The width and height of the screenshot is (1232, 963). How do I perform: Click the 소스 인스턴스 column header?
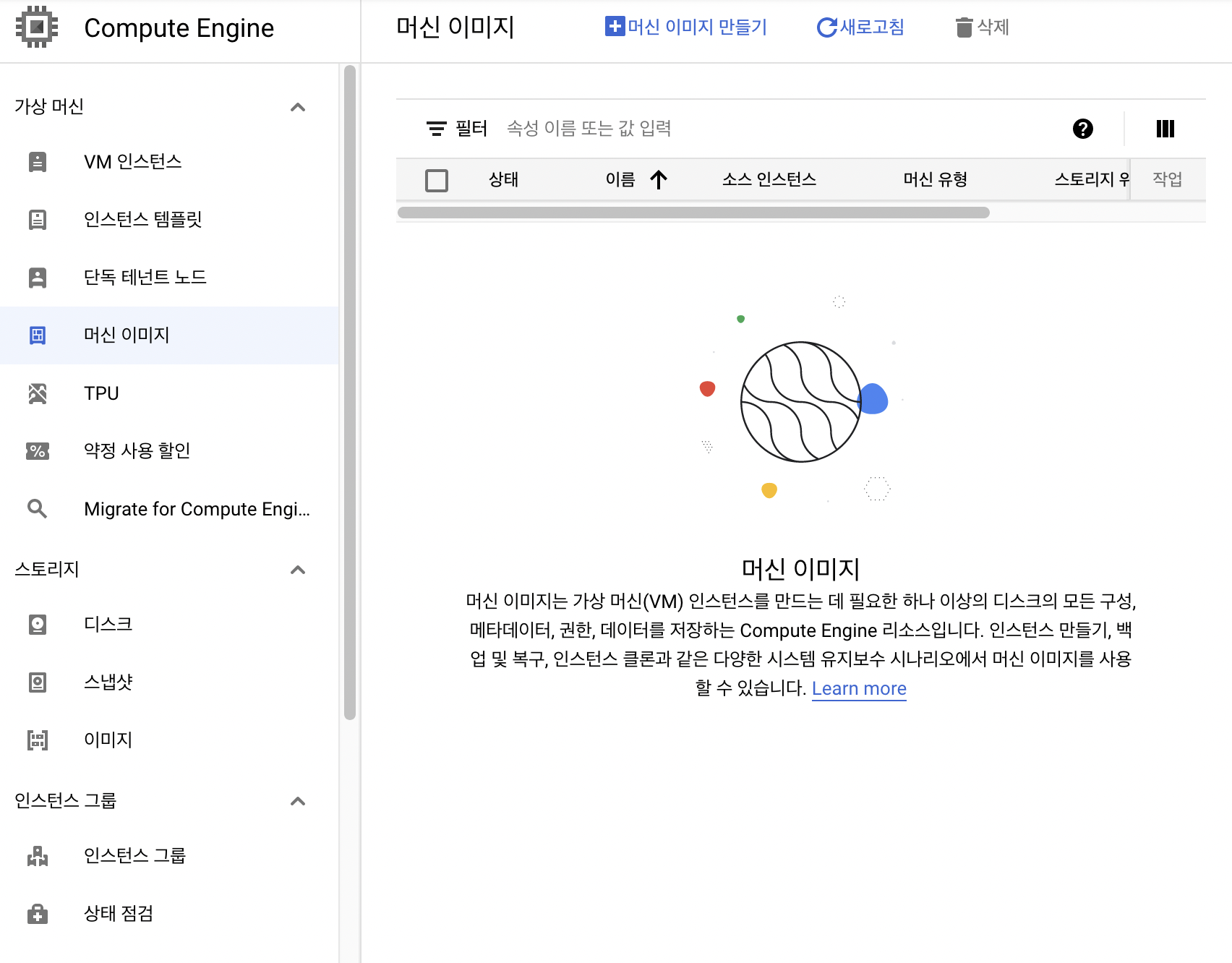[769, 179]
